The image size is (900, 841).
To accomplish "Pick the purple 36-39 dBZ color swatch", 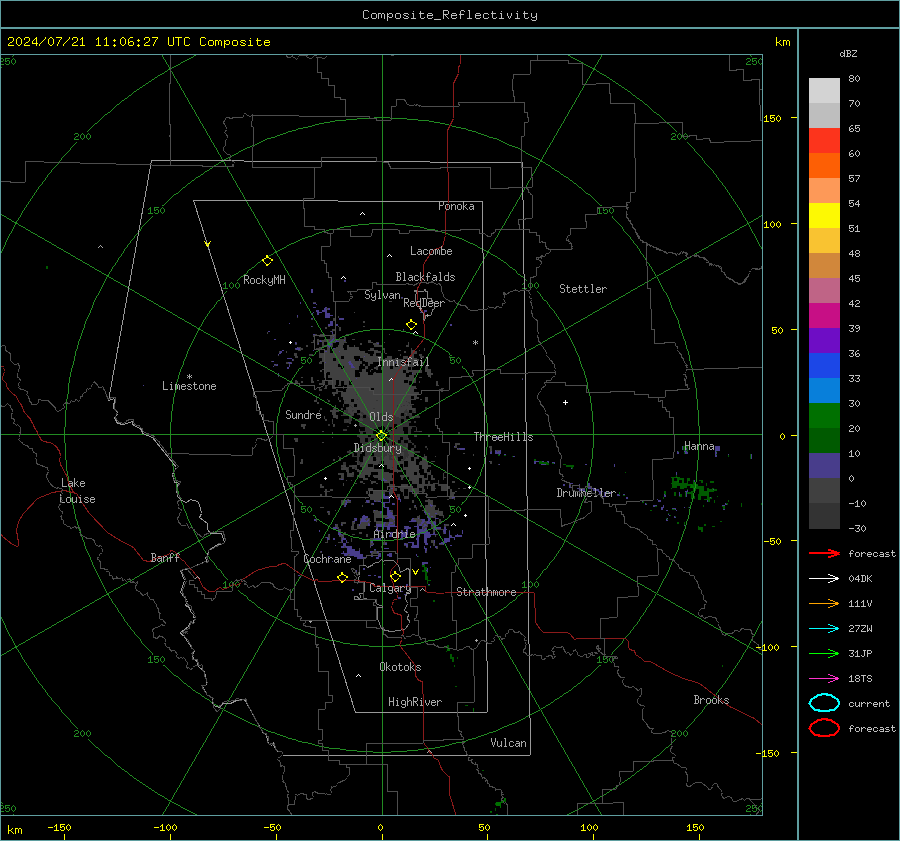I will click(824, 340).
